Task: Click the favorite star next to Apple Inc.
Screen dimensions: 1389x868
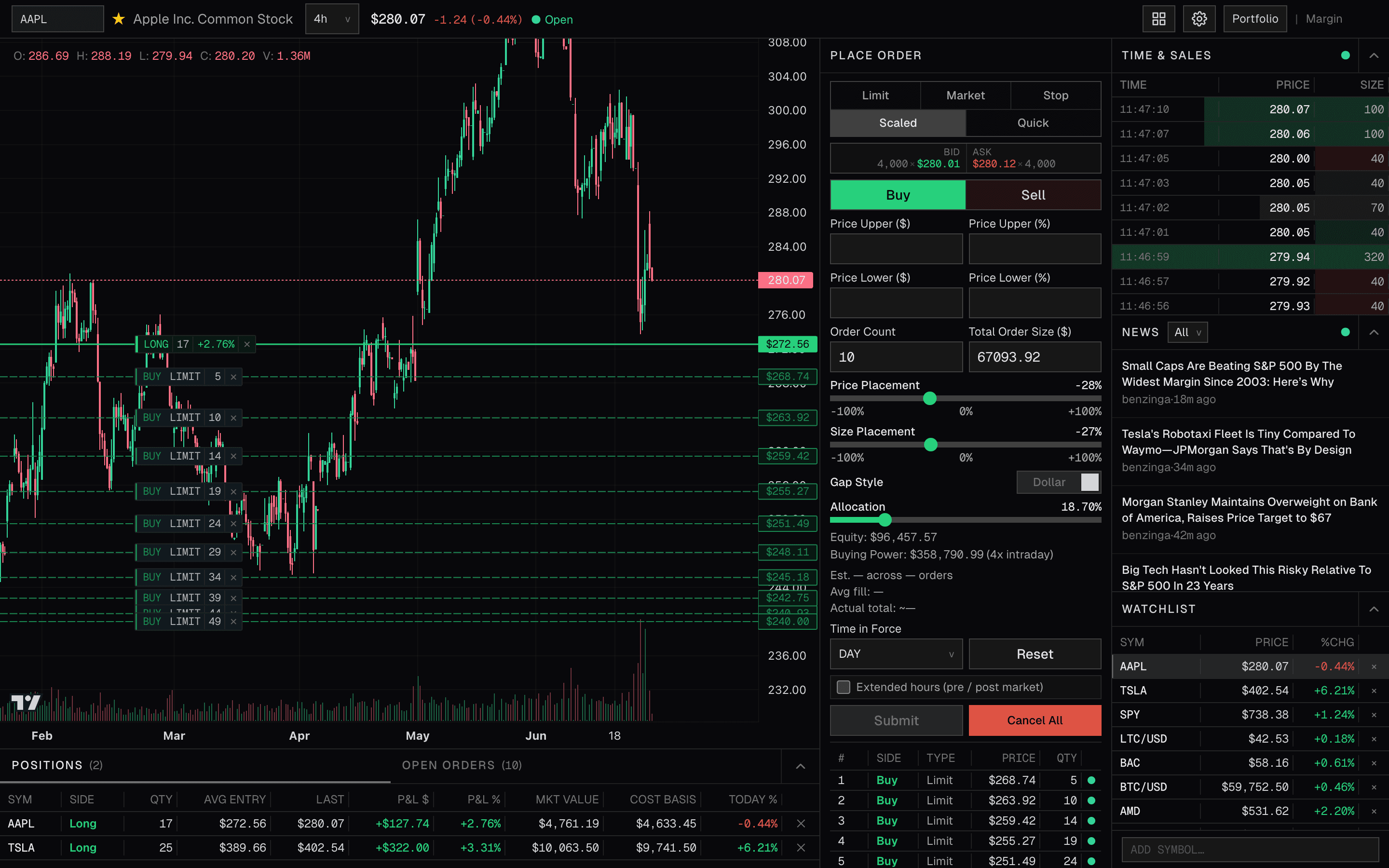Action: click(118, 19)
